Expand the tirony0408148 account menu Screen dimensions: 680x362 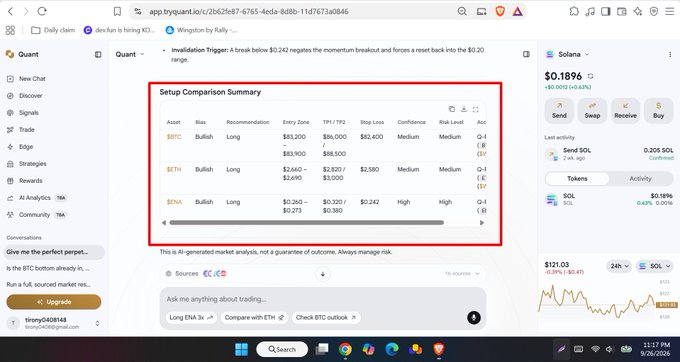coord(97,323)
